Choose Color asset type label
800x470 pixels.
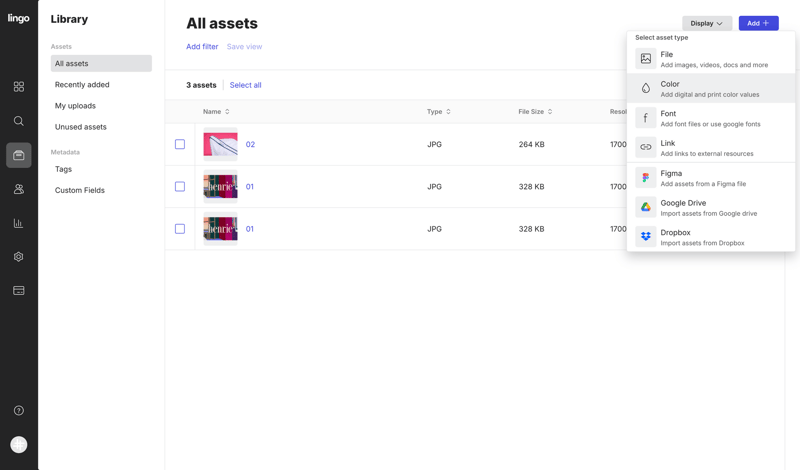(669, 84)
